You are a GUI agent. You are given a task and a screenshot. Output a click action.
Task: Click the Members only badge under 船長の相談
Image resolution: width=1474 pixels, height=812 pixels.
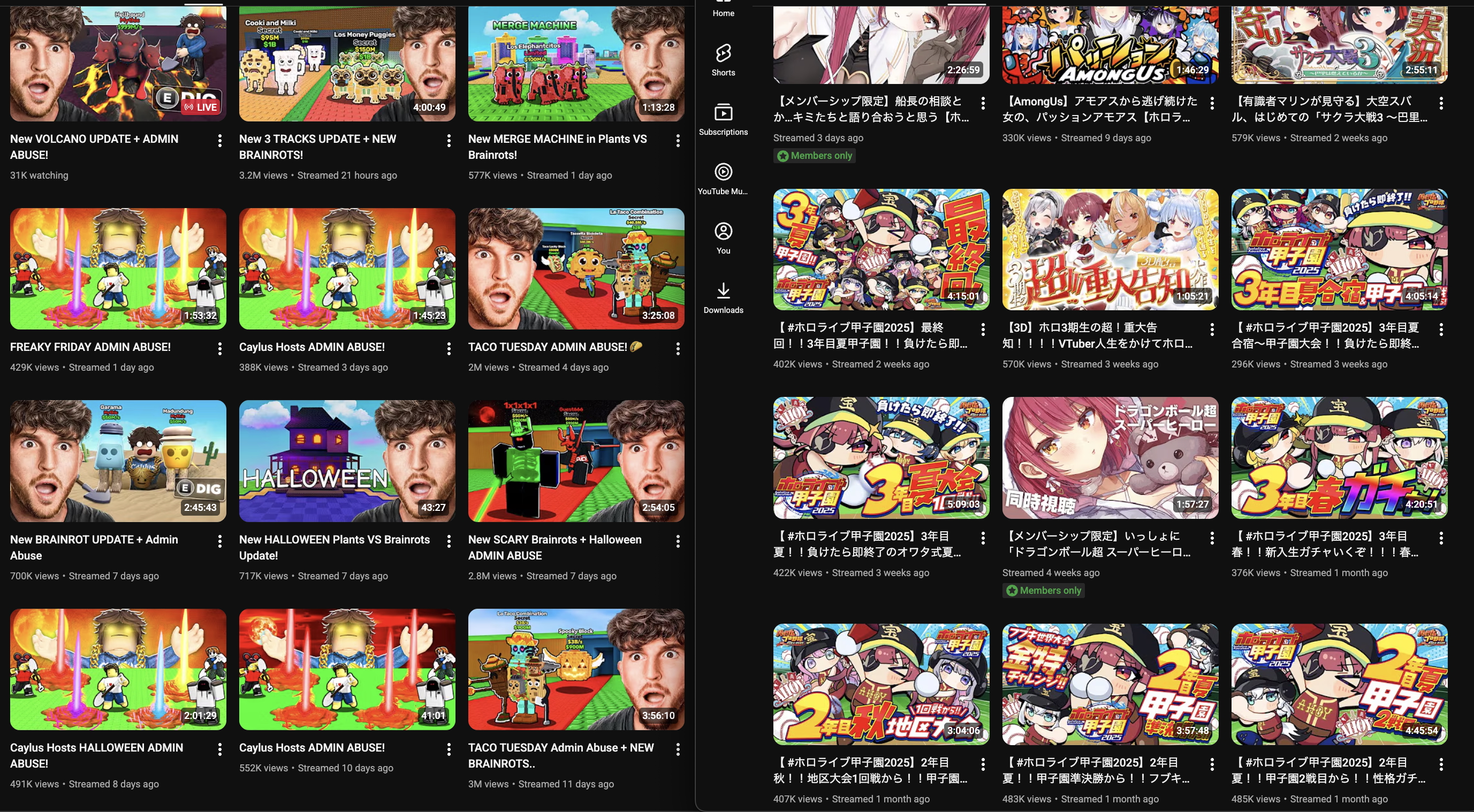point(814,156)
